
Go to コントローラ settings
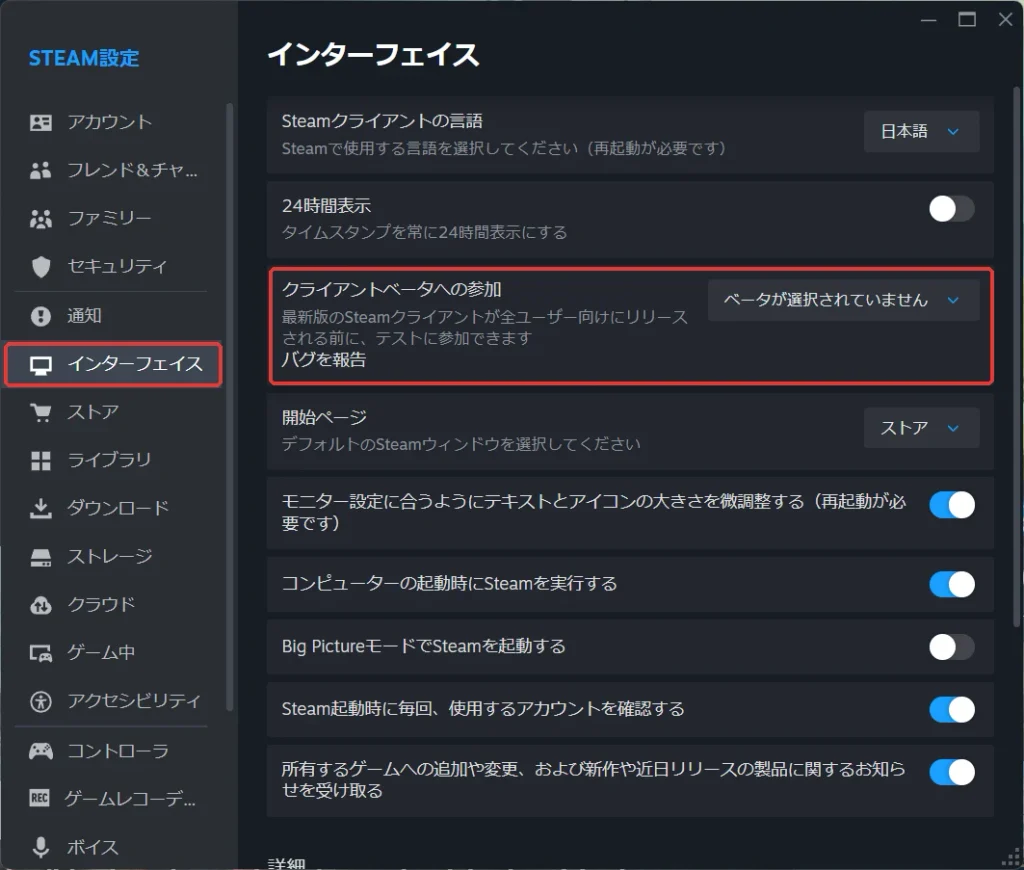[114, 751]
